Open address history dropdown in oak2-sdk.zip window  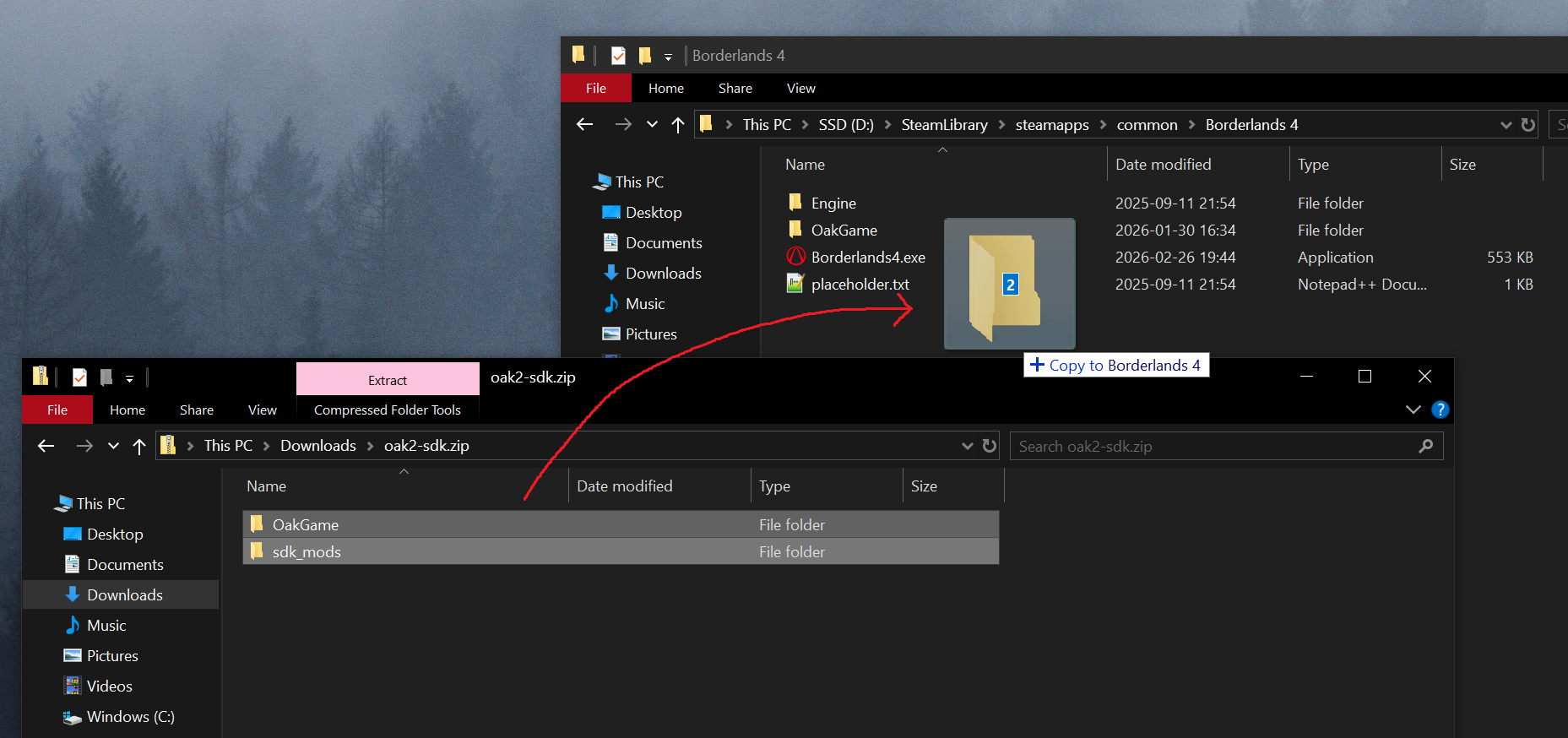[968, 446]
